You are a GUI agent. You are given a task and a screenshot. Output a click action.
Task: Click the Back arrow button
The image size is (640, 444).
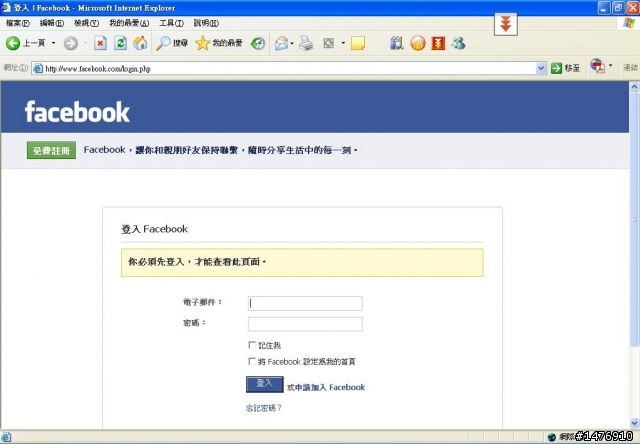coord(13,43)
